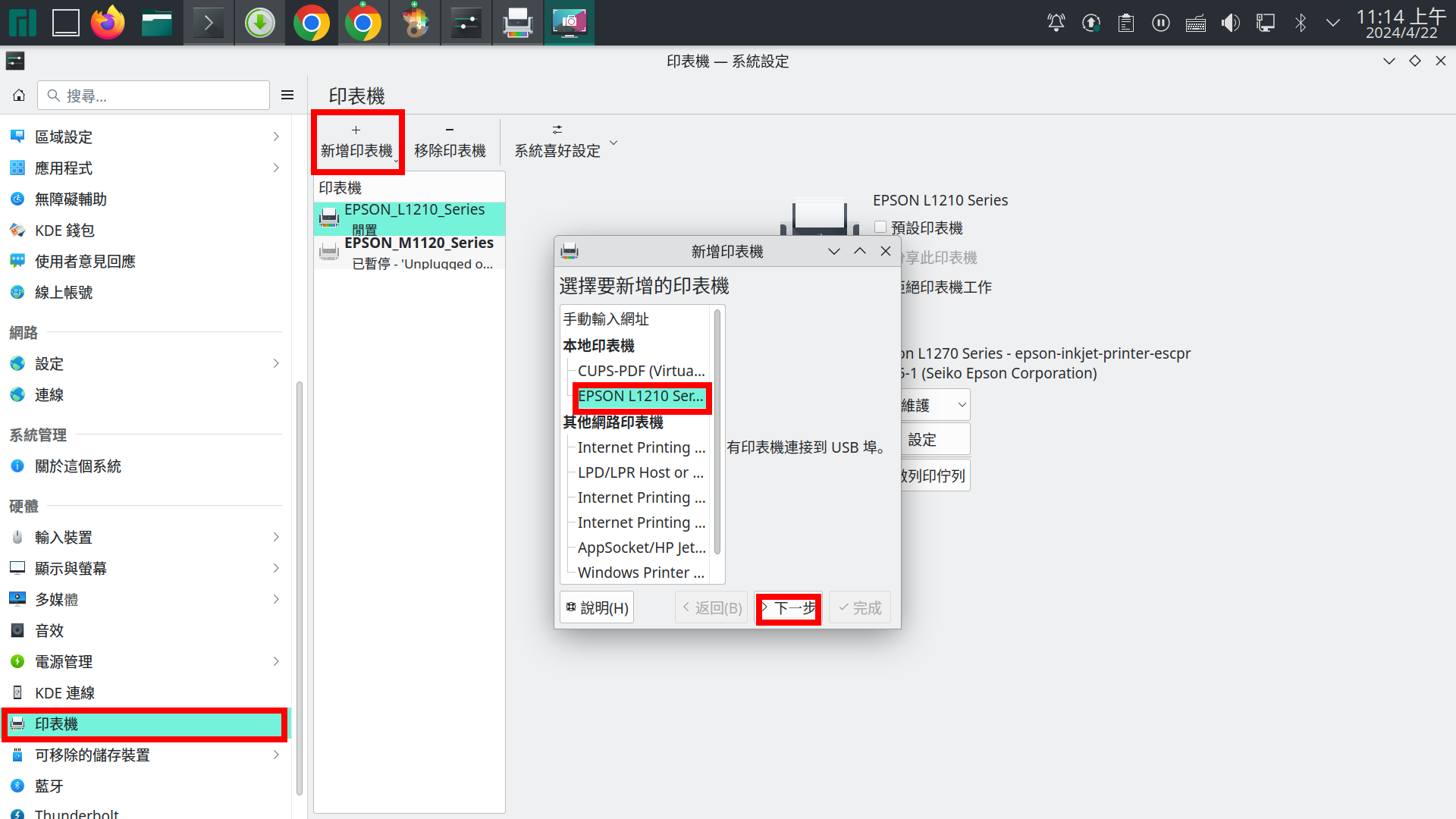The image size is (1456, 819).
Task: Click the 說明(H) help button
Action: coord(597,608)
